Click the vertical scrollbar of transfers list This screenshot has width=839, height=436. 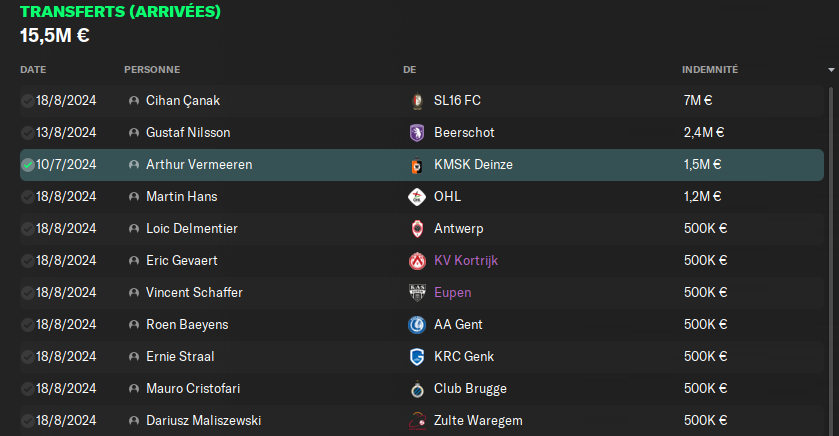tap(831, 261)
